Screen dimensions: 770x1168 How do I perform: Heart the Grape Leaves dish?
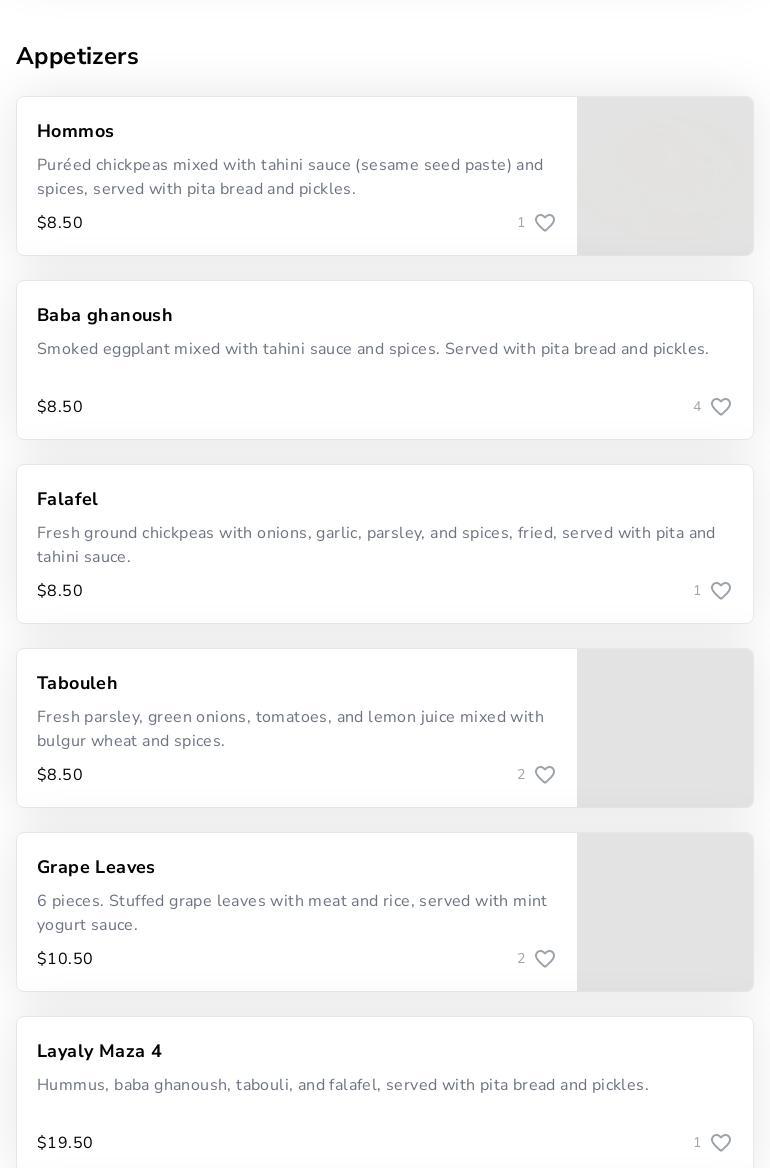(x=545, y=959)
